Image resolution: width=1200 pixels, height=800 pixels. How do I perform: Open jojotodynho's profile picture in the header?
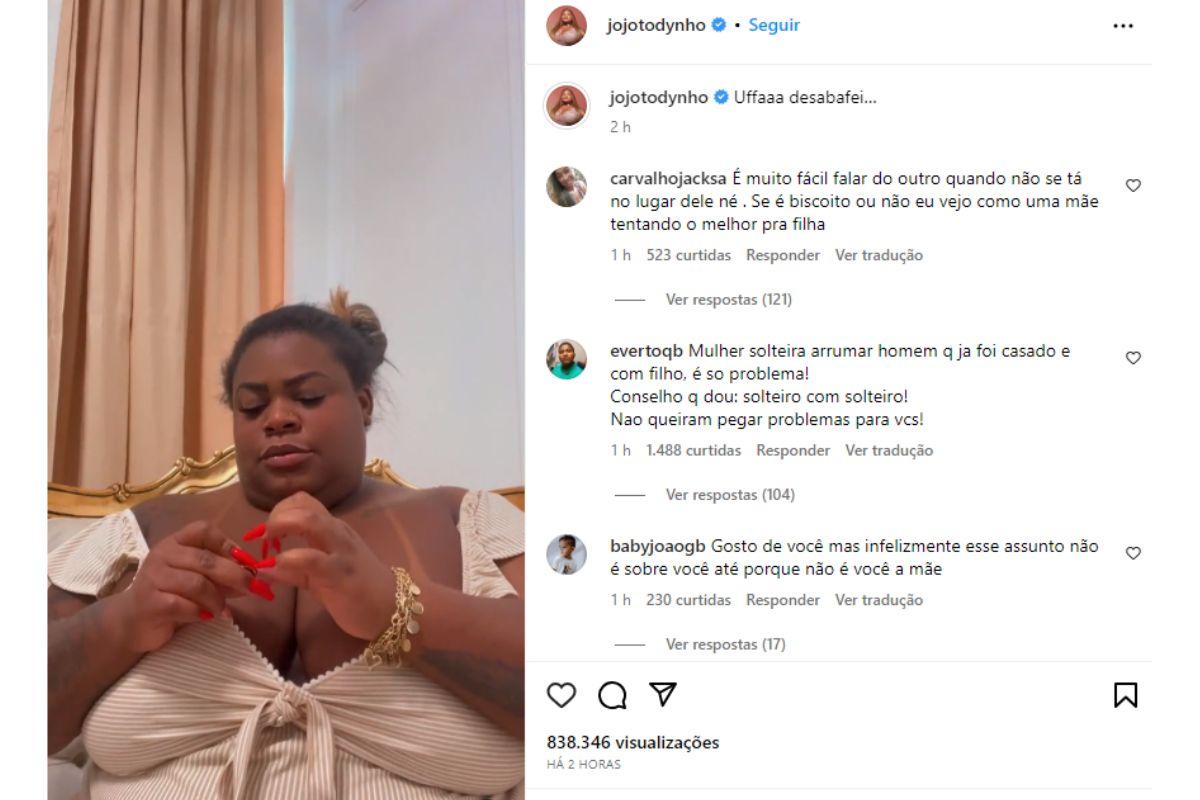(567, 26)
